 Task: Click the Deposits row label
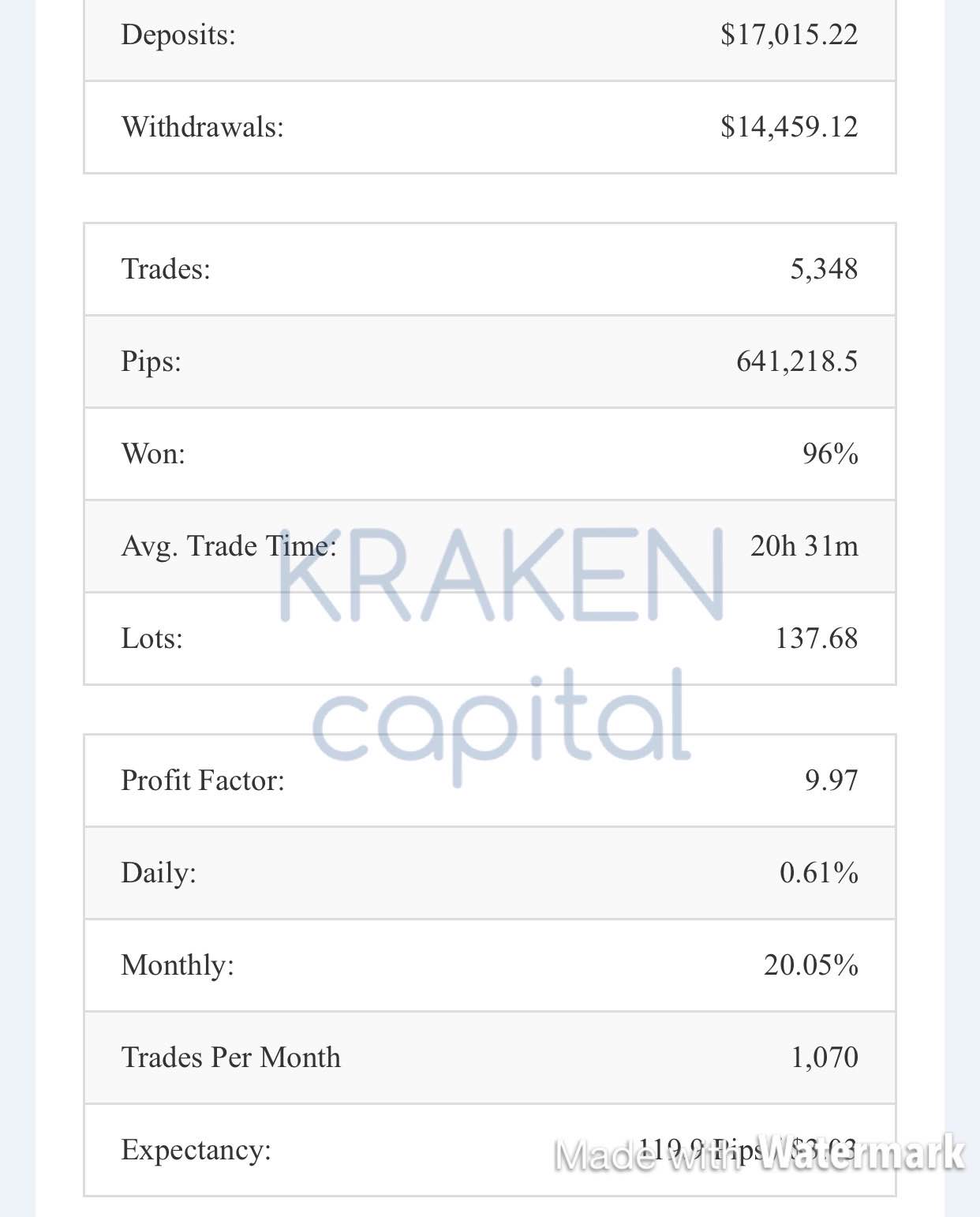178,35
